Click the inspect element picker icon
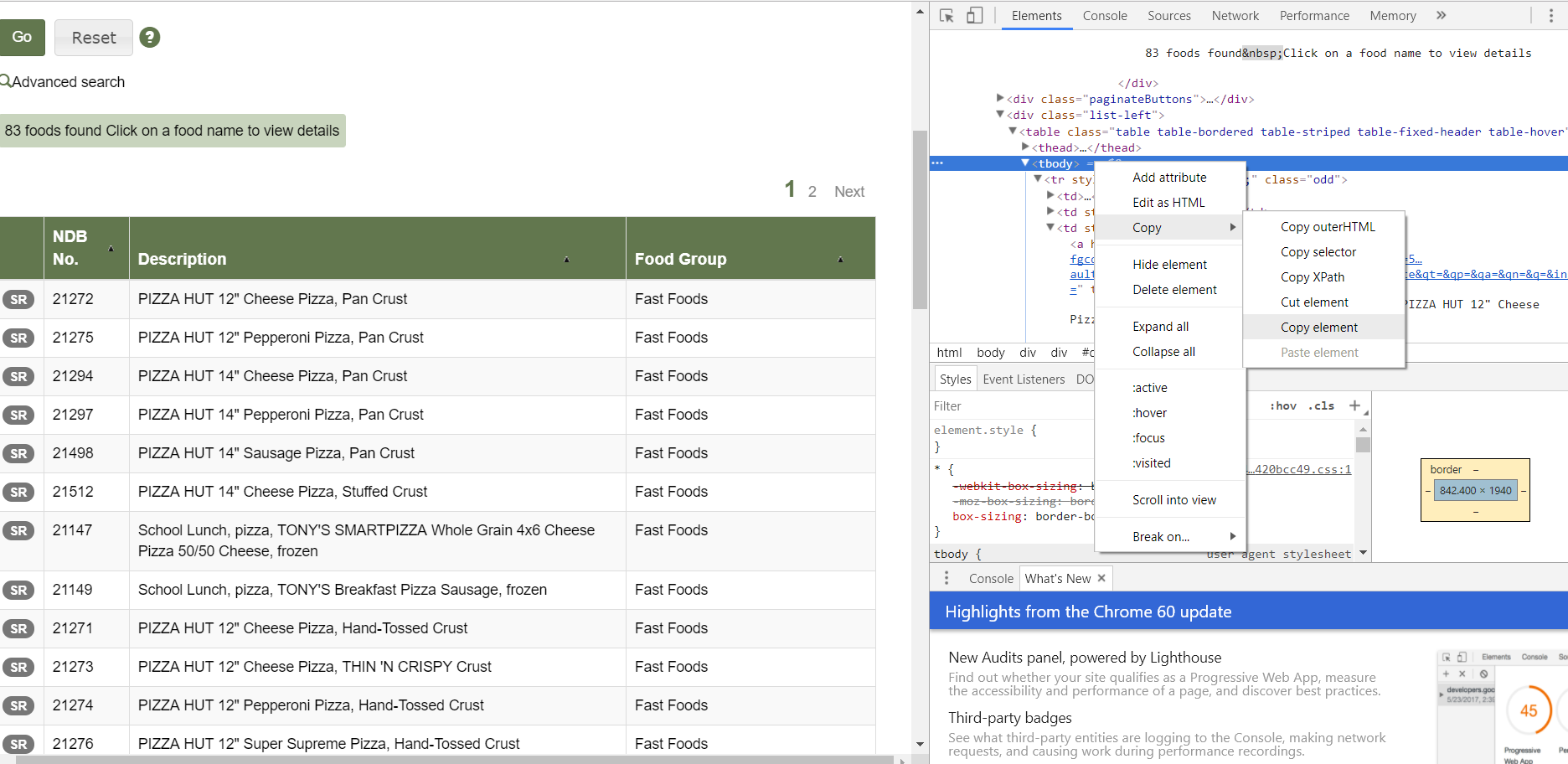 pyautogui.click(x=947, y=16)
